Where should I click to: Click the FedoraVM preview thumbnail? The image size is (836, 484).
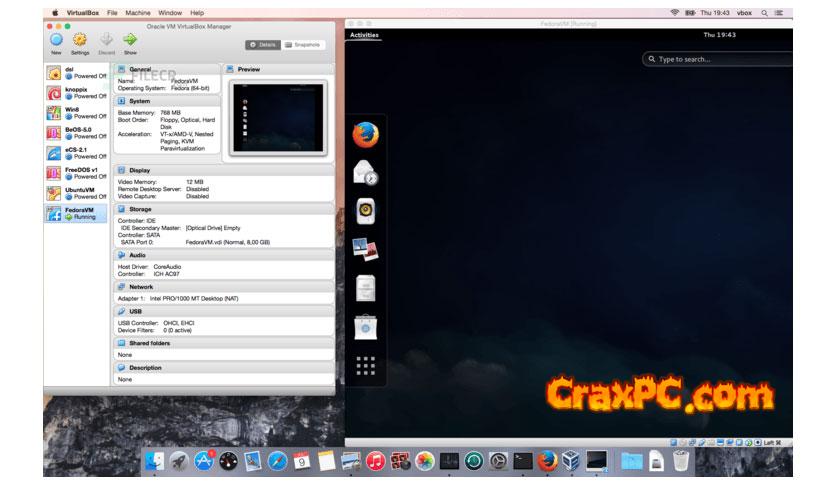click(x=277, y=117)
